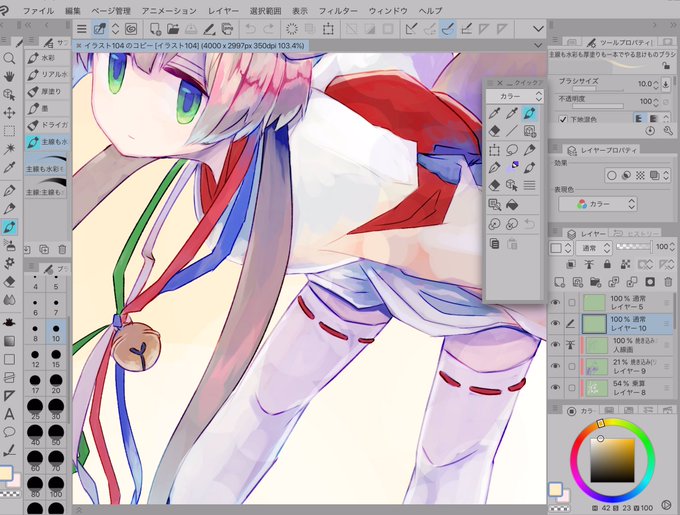Open the 効果 effects options stepper
The width and height of the screenshot is (680, 515).
tap(666, 176)
